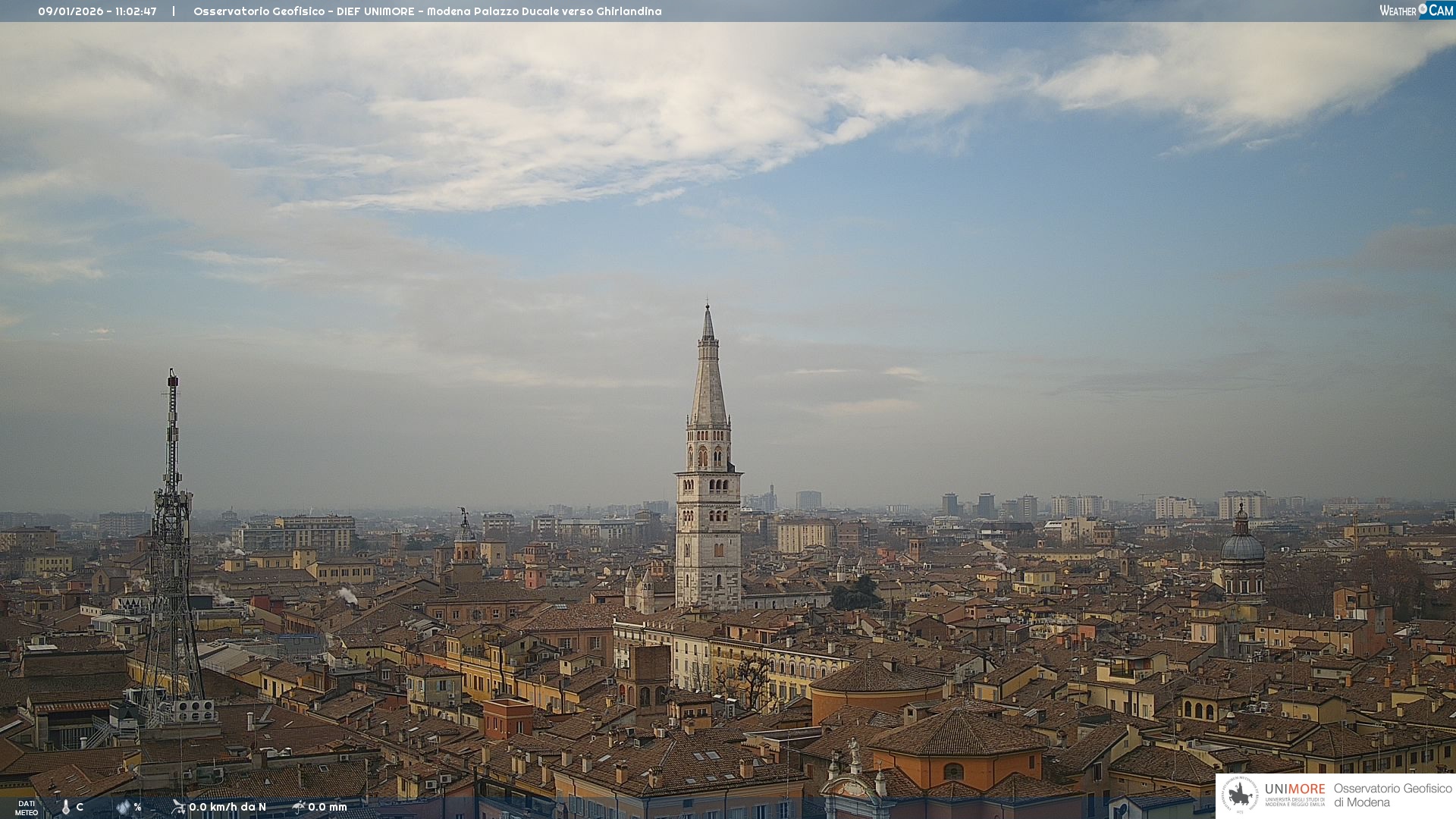1456x819 pixels.
Task: Click the wind anemometer icon
Action: (178, 807)
